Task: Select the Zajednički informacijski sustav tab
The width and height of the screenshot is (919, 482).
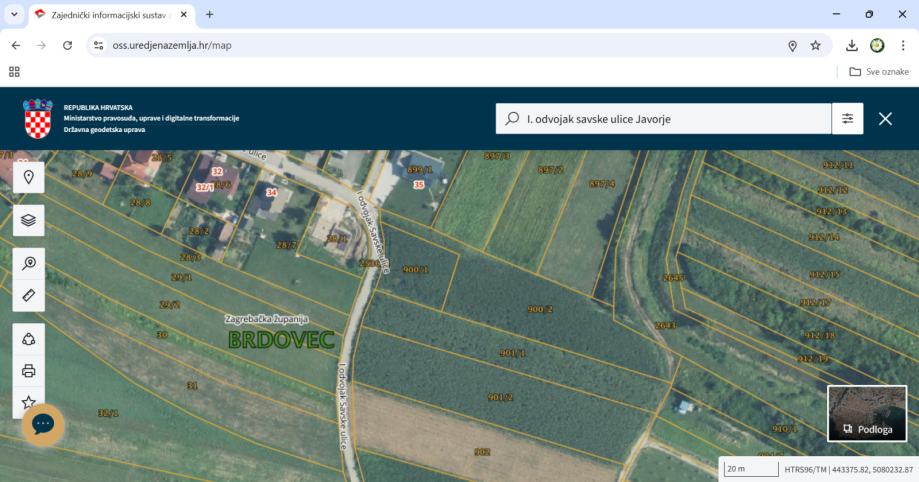Action: pos(111,15)
